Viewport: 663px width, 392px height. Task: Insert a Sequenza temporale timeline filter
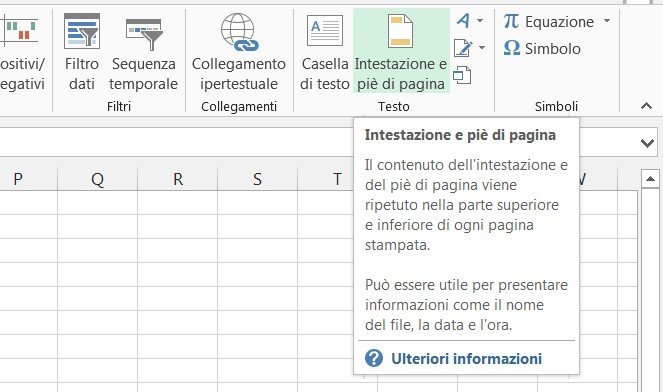[x=143, y=52]
